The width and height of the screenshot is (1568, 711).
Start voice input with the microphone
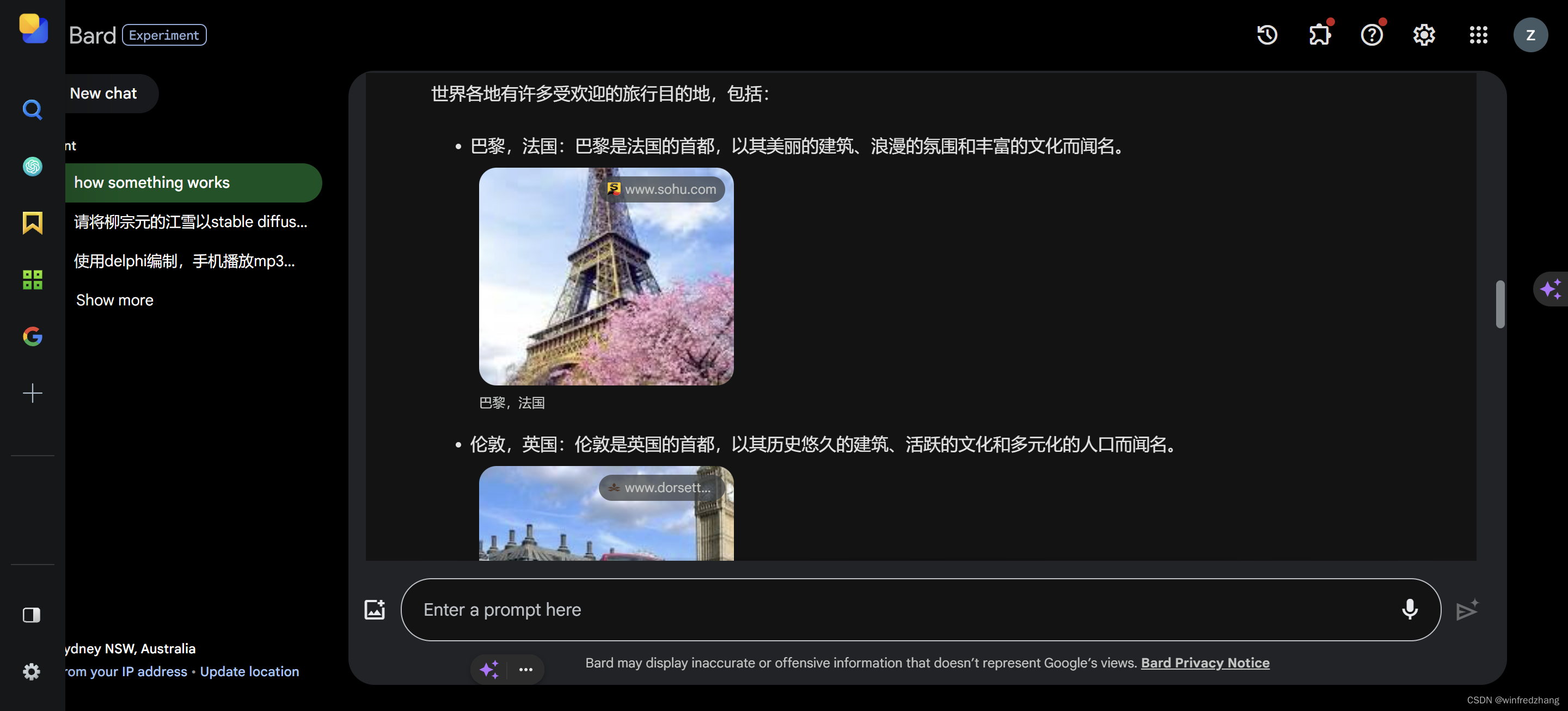pyautogui.click(x=1409, y=609)
